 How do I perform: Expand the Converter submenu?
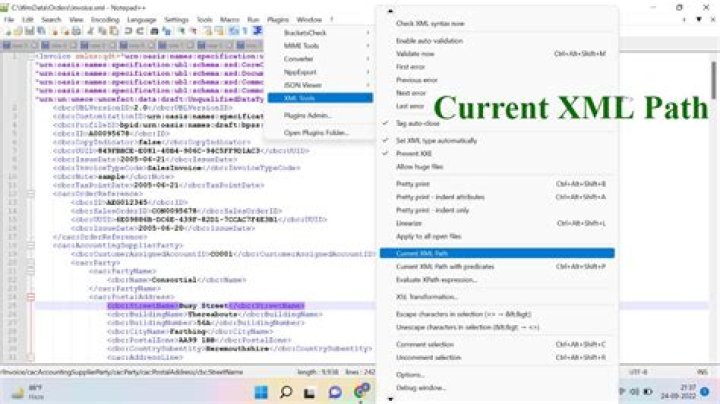pyautogui.click(x=321, y=59)
